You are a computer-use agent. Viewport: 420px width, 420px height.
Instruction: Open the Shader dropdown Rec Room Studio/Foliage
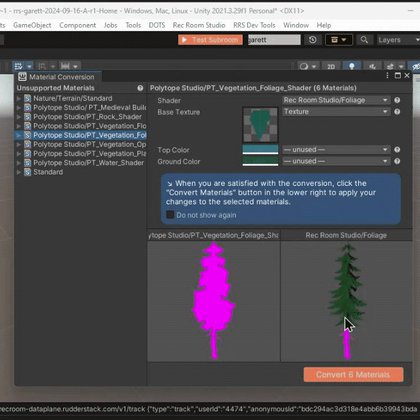[x=336, y=100]
